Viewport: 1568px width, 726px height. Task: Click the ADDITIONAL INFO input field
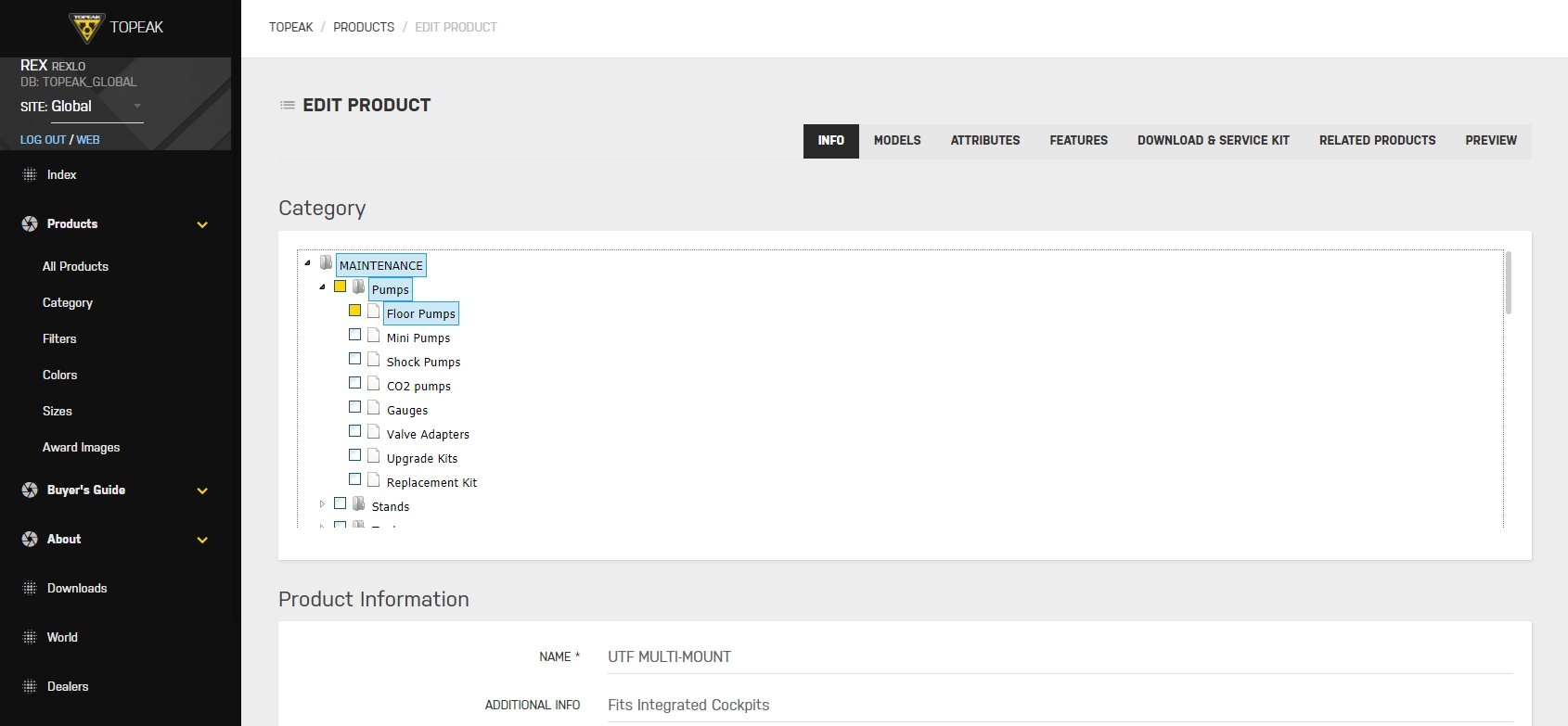click(1060, 705)
